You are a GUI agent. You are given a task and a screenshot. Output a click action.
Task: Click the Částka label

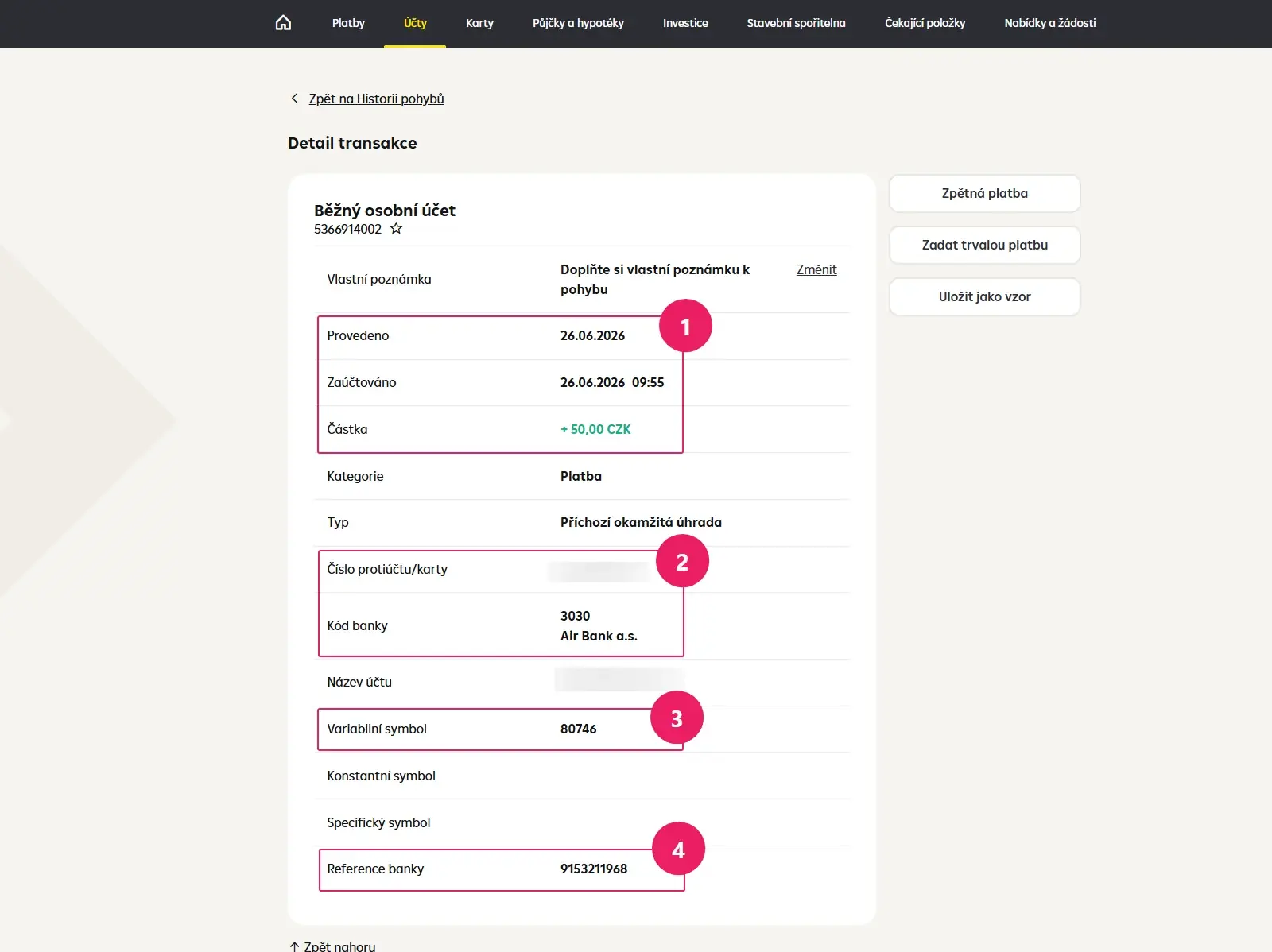[347, 429]
